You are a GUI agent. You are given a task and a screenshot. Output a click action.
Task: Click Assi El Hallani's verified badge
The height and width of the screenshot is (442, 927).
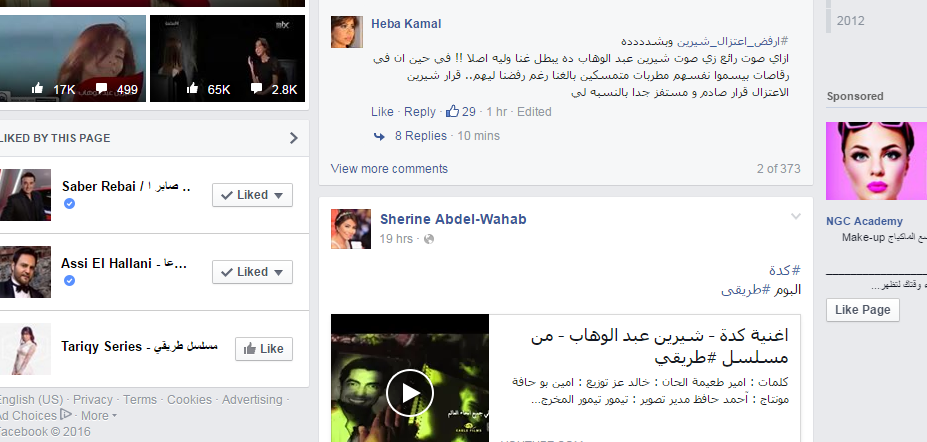point(69,280)
